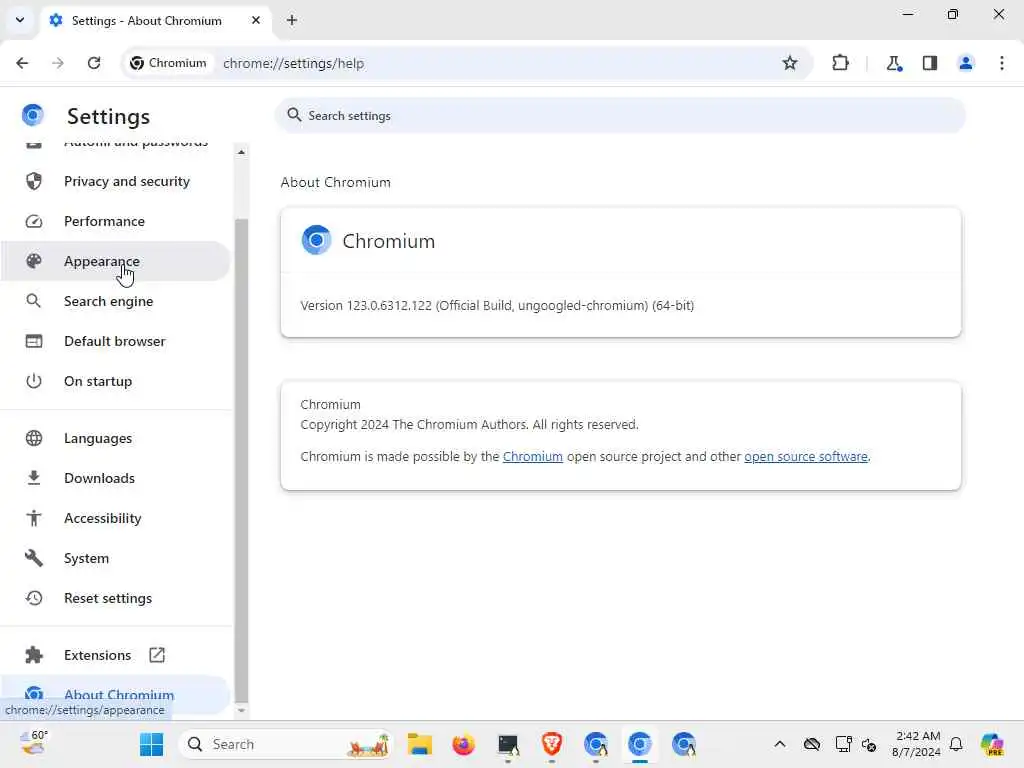
Task: Click the Default browser window icon
Action: 34,341
